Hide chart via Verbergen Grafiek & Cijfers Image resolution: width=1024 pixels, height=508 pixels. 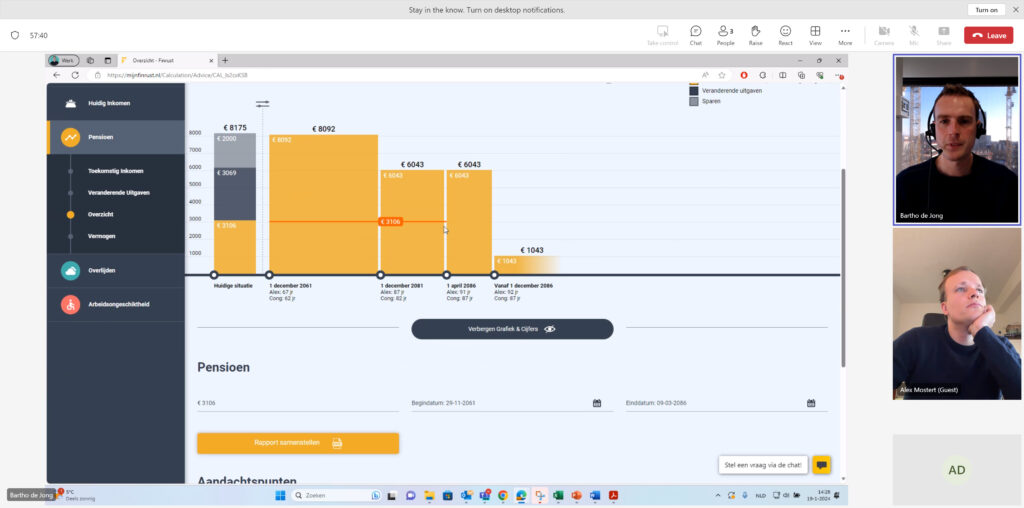pos(512,329)
